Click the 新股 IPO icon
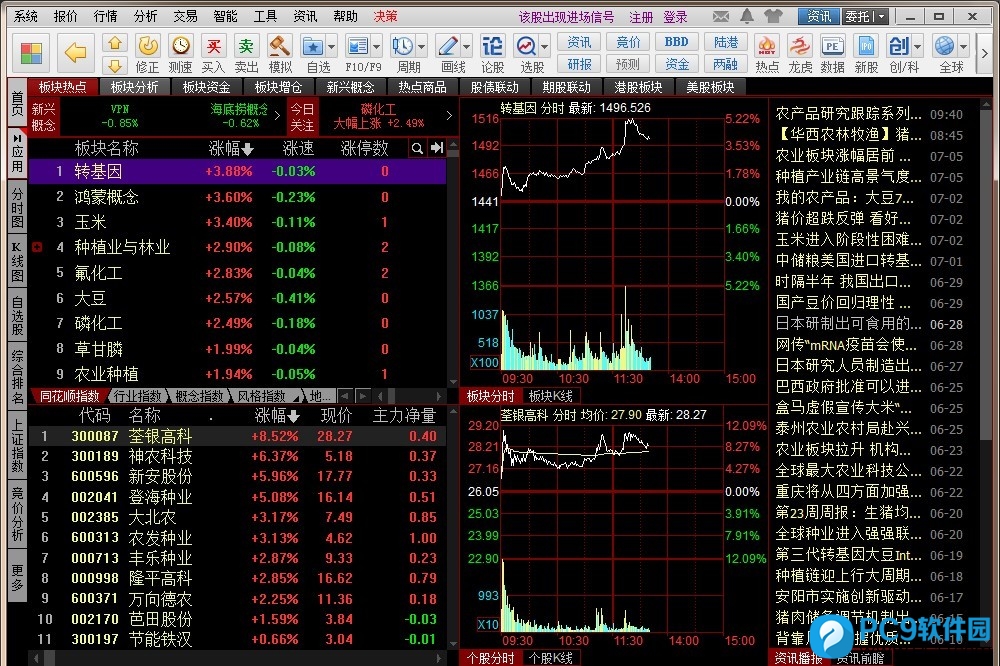 pos(866,54)
